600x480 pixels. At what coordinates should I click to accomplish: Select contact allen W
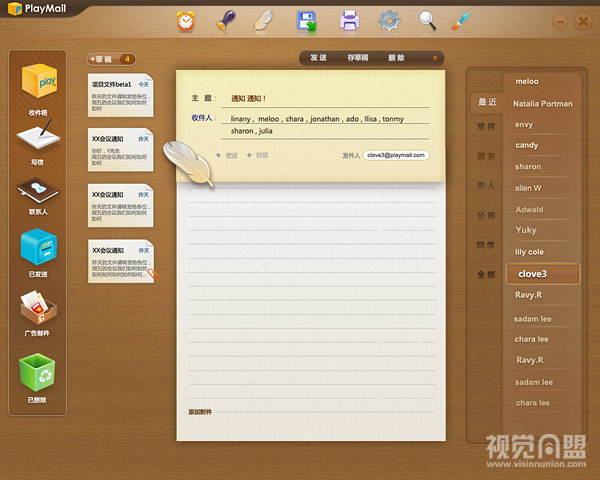click(528, 188)
